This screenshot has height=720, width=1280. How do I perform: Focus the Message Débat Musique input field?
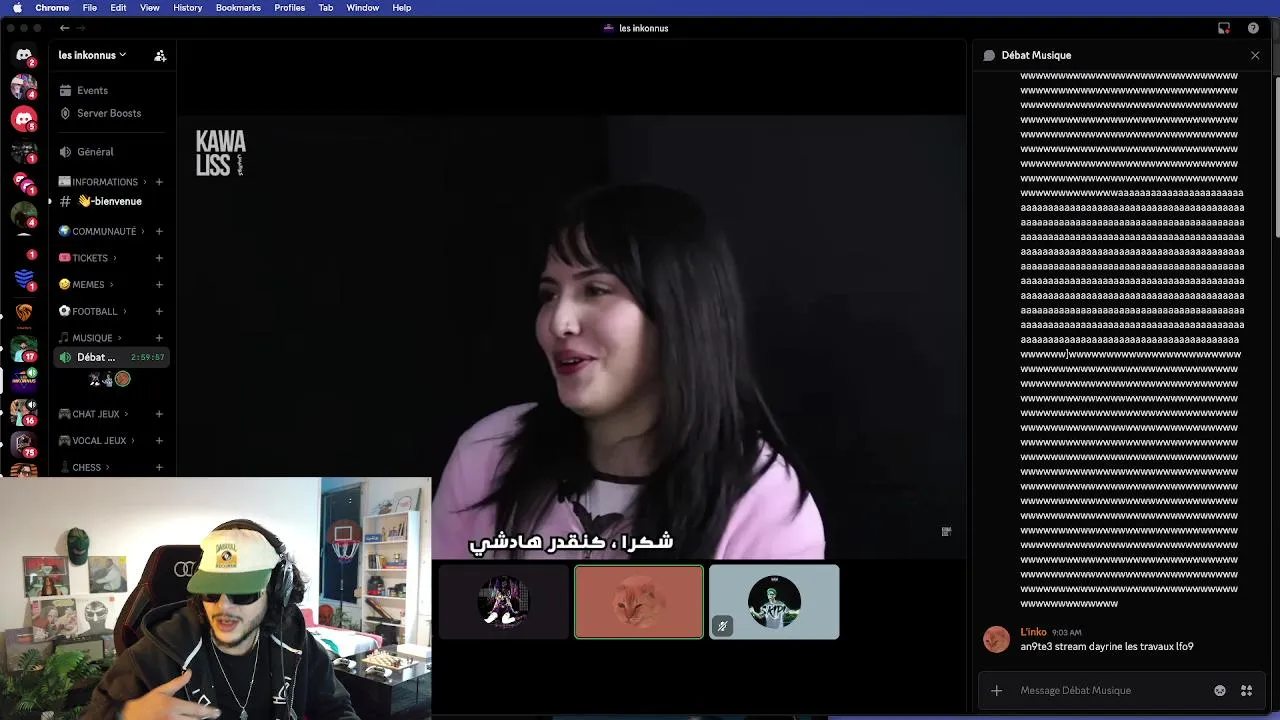[x=1110, y=690]
